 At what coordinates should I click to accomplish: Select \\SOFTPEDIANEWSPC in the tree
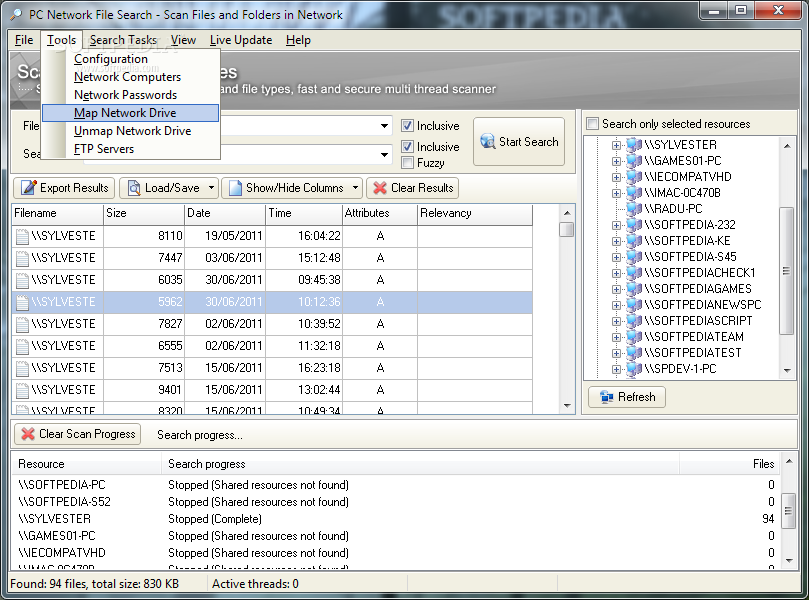point(702,305)
